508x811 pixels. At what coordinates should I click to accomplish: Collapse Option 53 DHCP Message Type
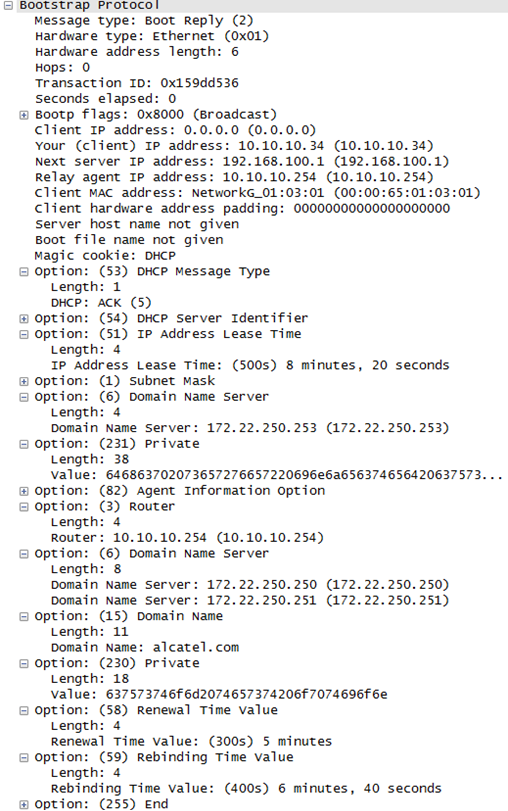24,272
